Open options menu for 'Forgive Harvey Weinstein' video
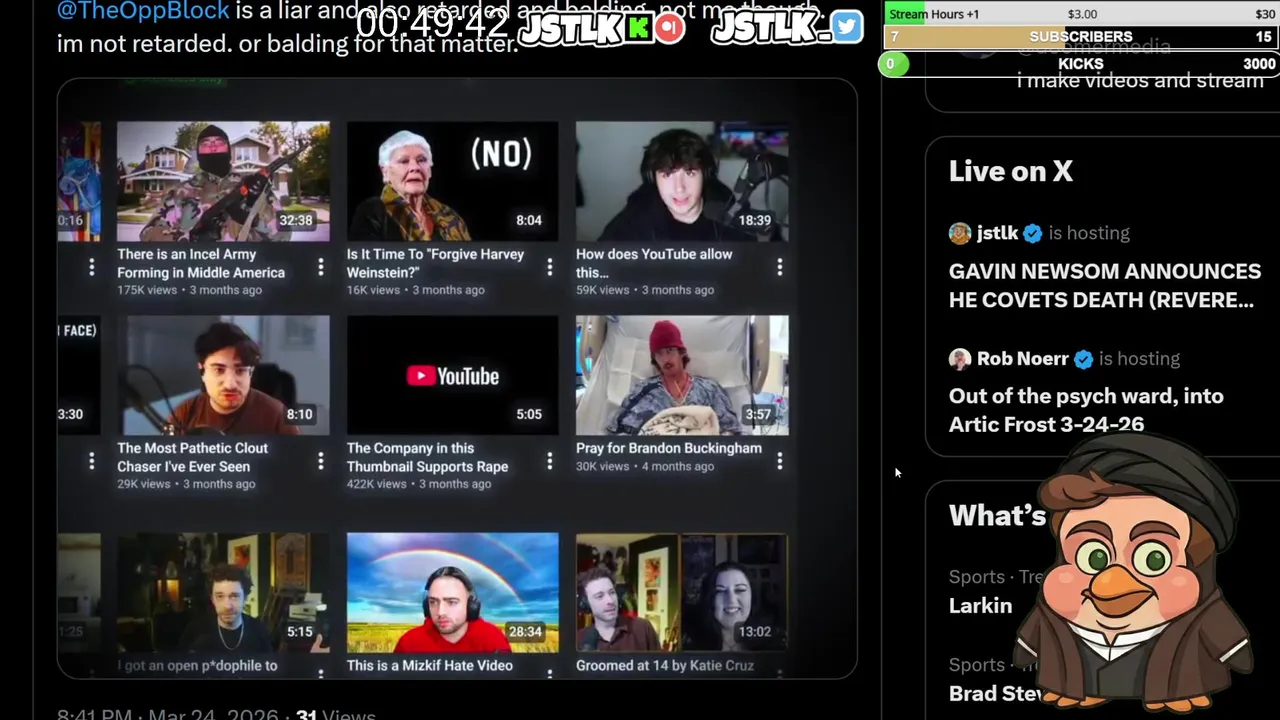 pyautogui.click(x=550, y=267)
